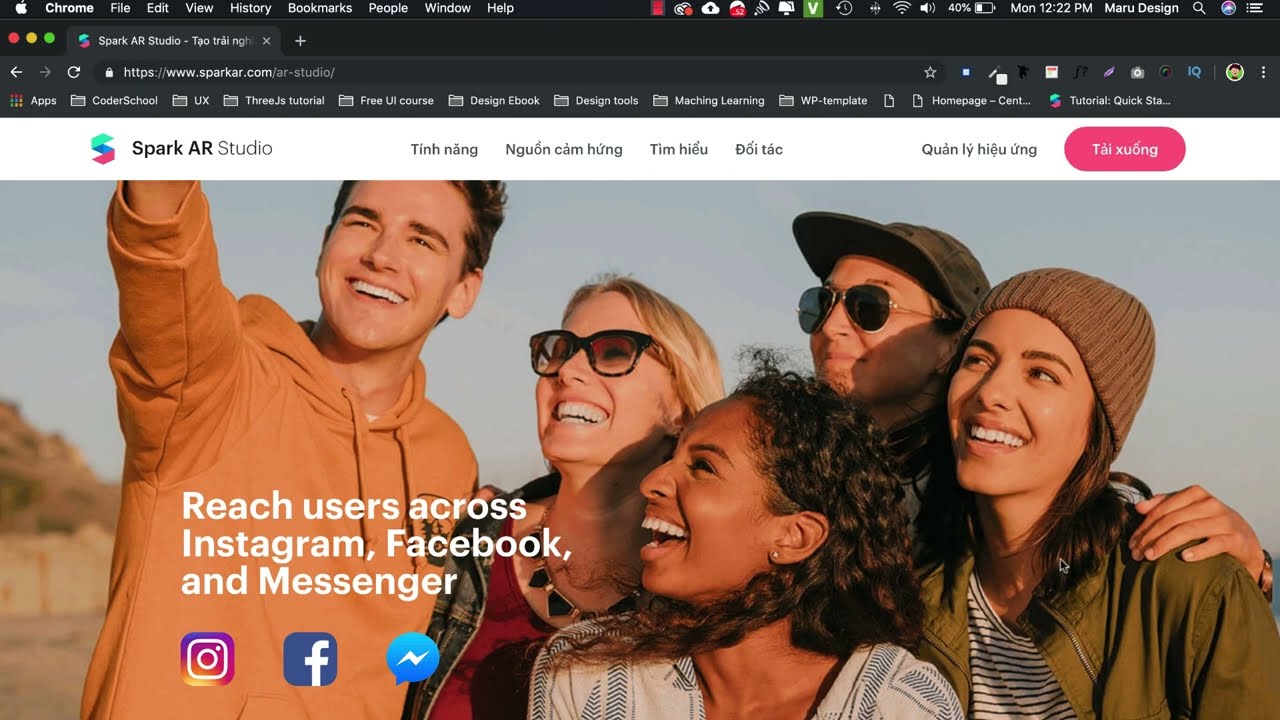
Task: Open the Đối tác nav item
Action: pos(759,149)
